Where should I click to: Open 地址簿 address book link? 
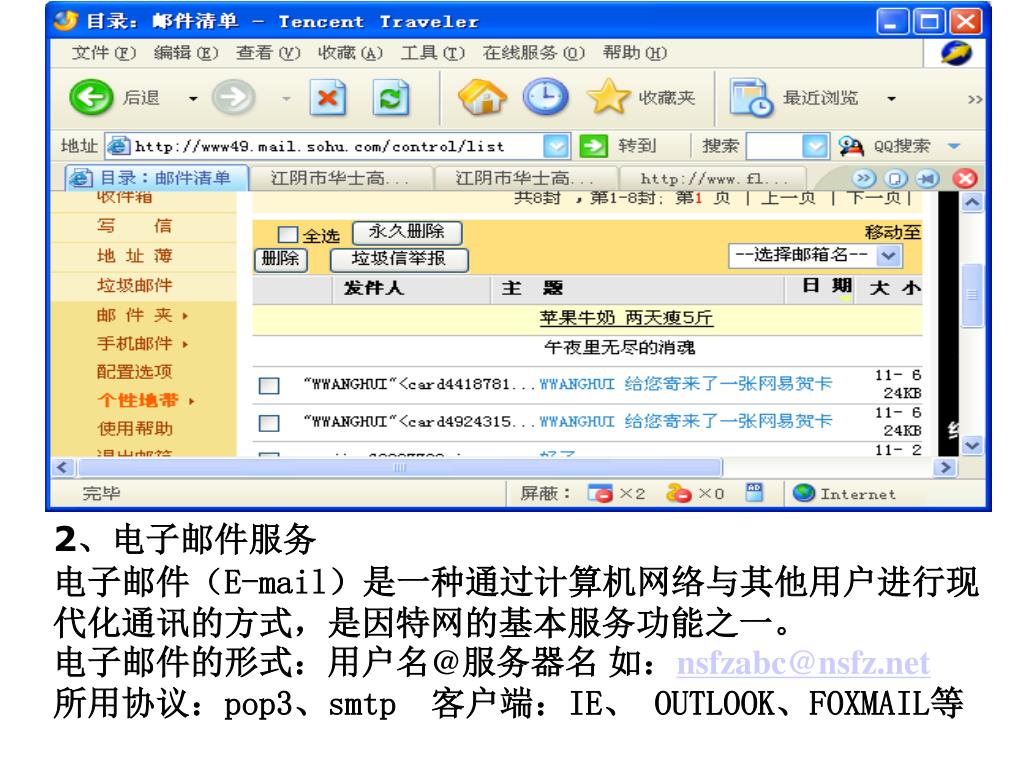click(135, 255)
